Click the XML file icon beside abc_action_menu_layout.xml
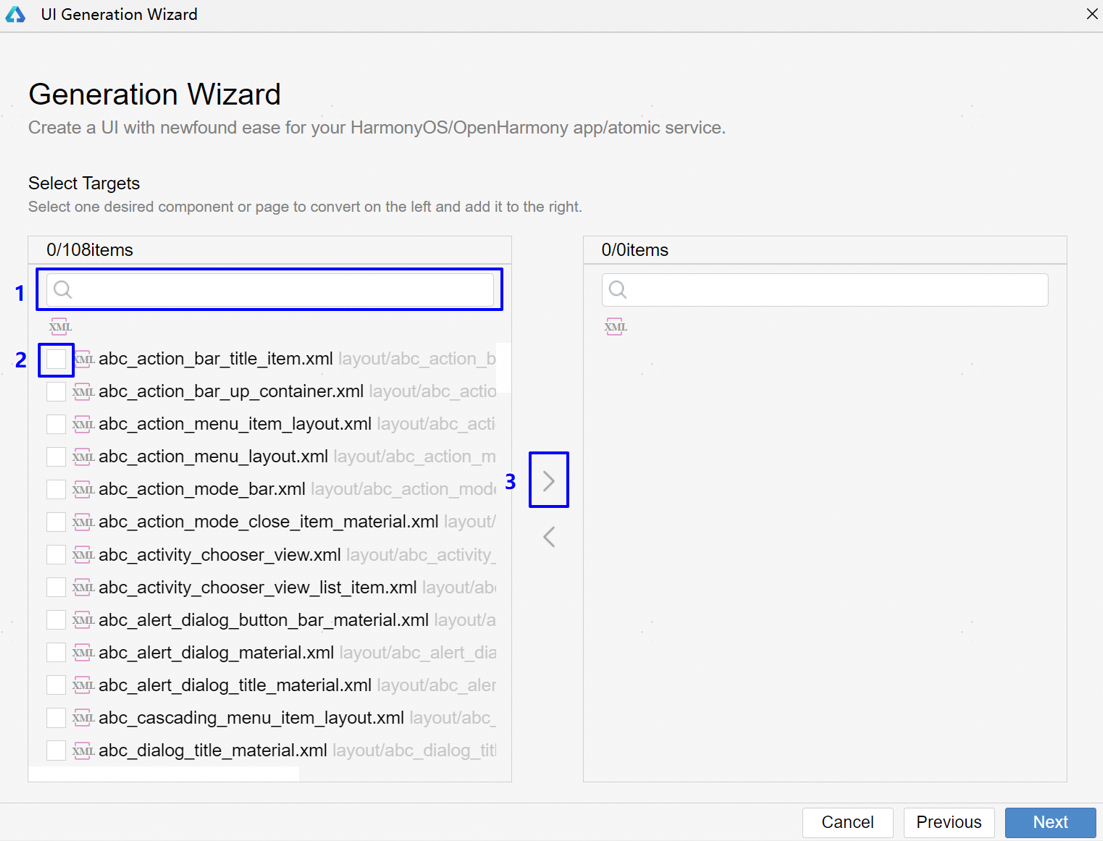This screenshot has height=841, width=1103. click(83, 457)
